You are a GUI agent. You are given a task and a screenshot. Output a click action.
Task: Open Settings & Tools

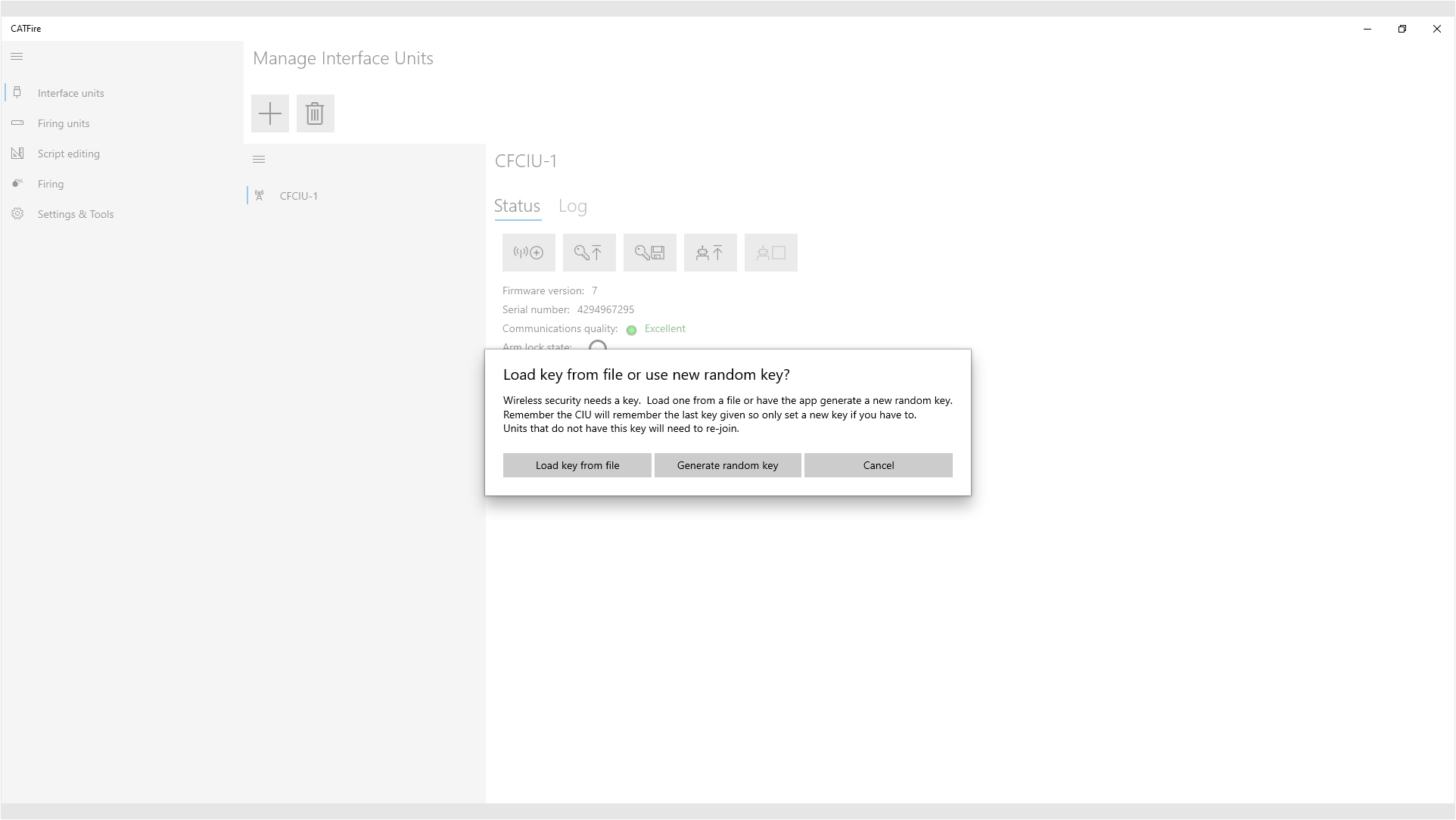click(x=75, y=214)
